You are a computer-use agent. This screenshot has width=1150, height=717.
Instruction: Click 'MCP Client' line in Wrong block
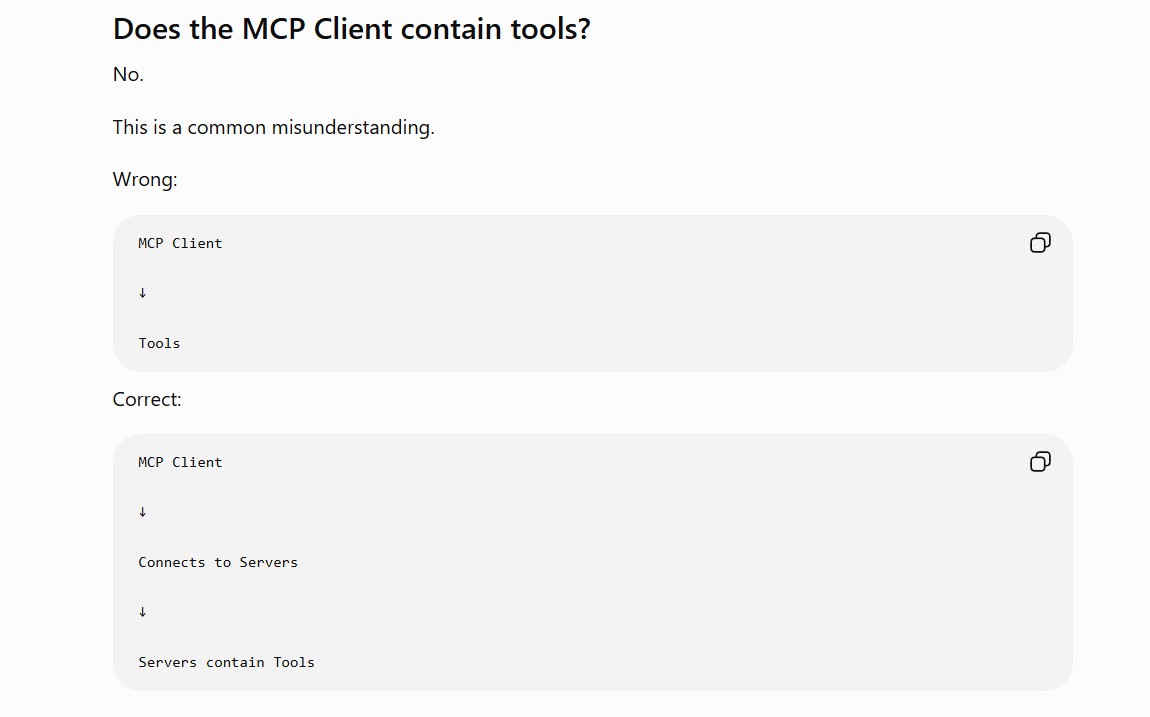(180, 243)
